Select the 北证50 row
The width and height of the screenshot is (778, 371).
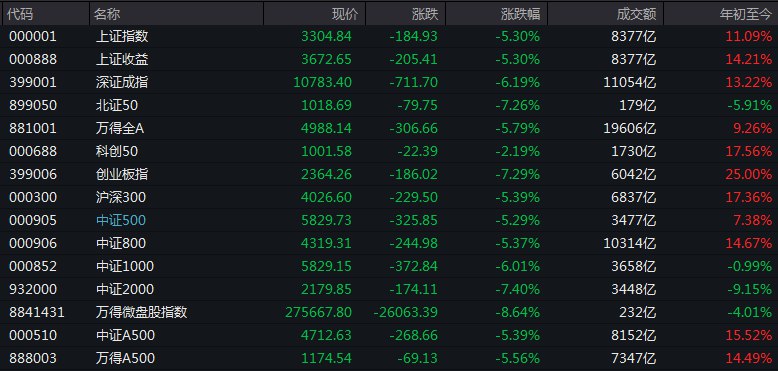point(389,105)
